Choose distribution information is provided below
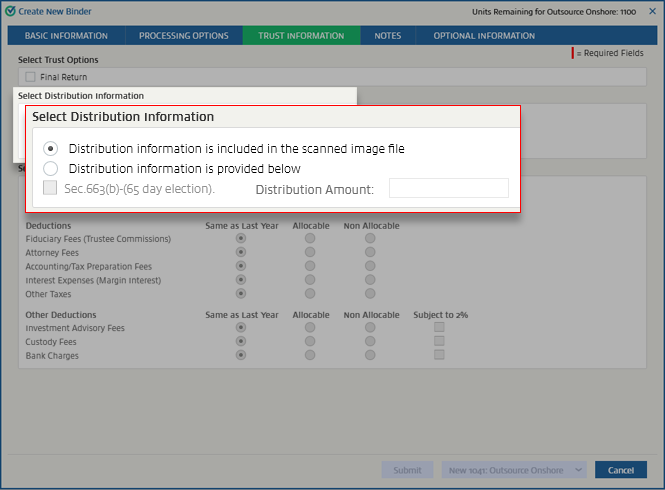665x490 pixels. [x=51, y=169]
